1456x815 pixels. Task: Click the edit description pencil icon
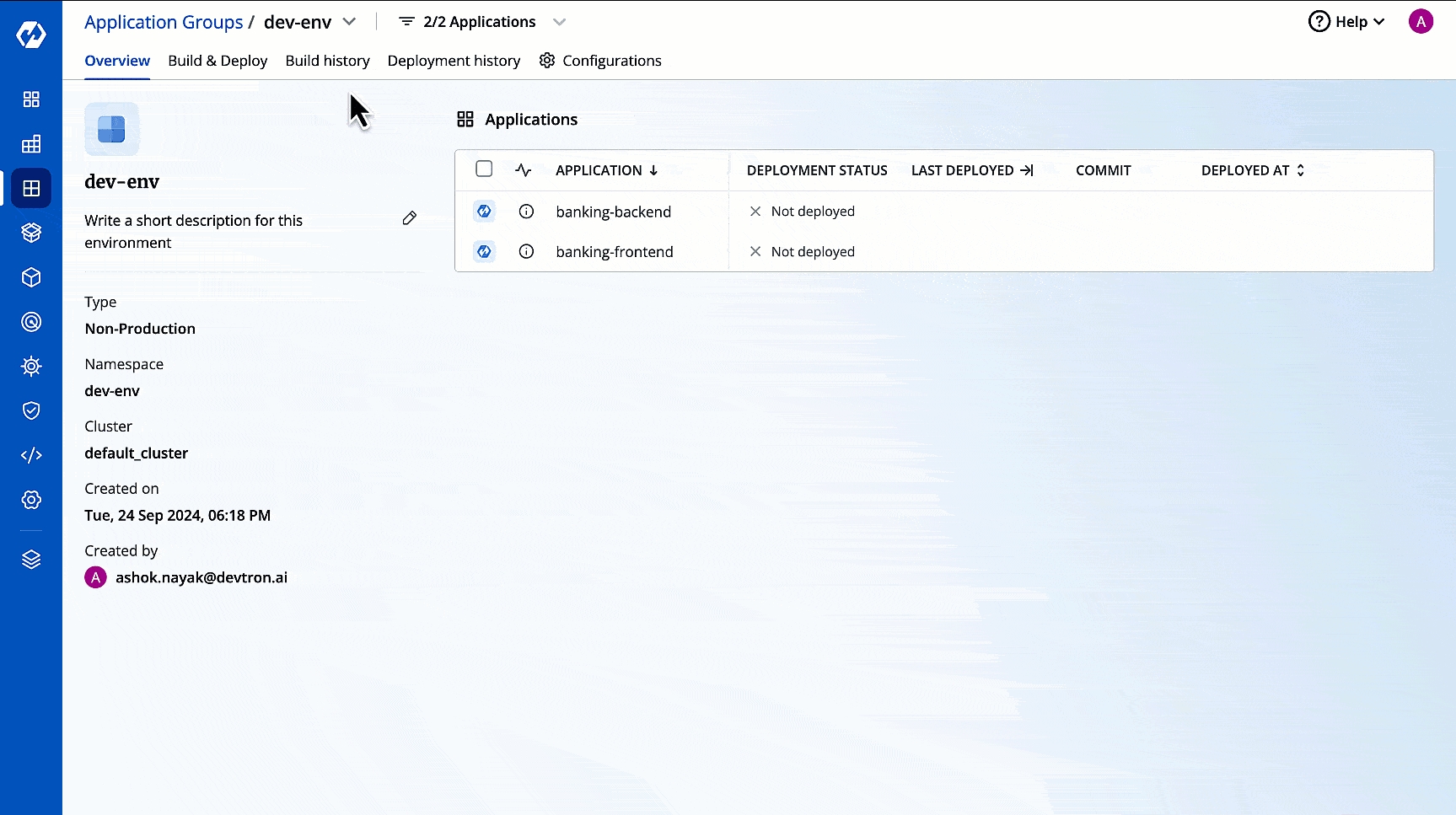[x=410, y=218]
